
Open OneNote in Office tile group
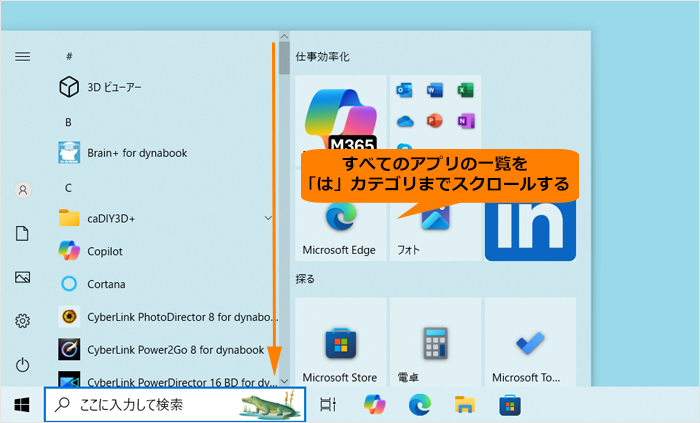click(x=465, y=120)
